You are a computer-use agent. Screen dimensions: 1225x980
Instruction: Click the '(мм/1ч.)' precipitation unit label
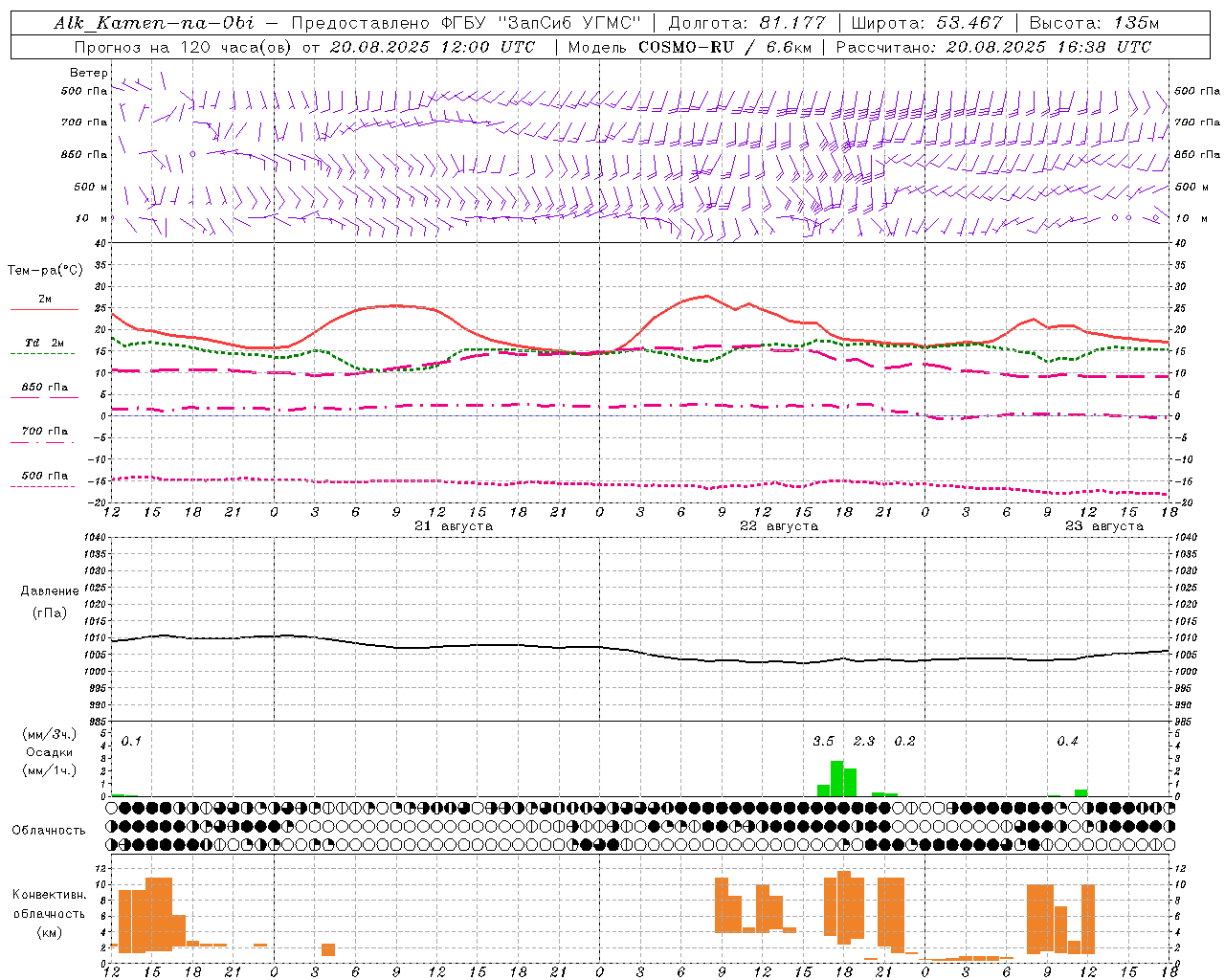50,770
